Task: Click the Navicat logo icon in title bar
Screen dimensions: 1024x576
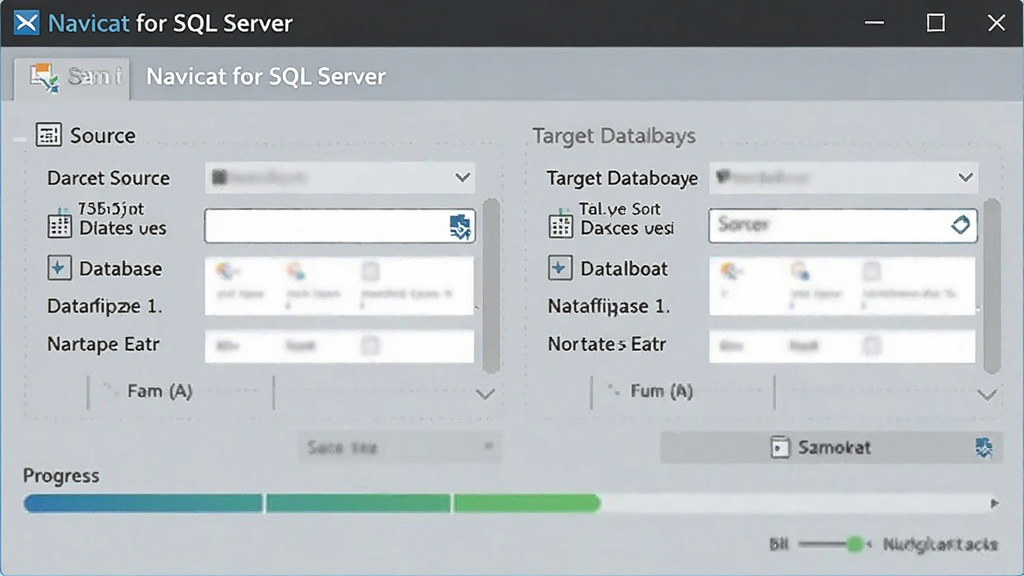Action: [x=26, y=23]
